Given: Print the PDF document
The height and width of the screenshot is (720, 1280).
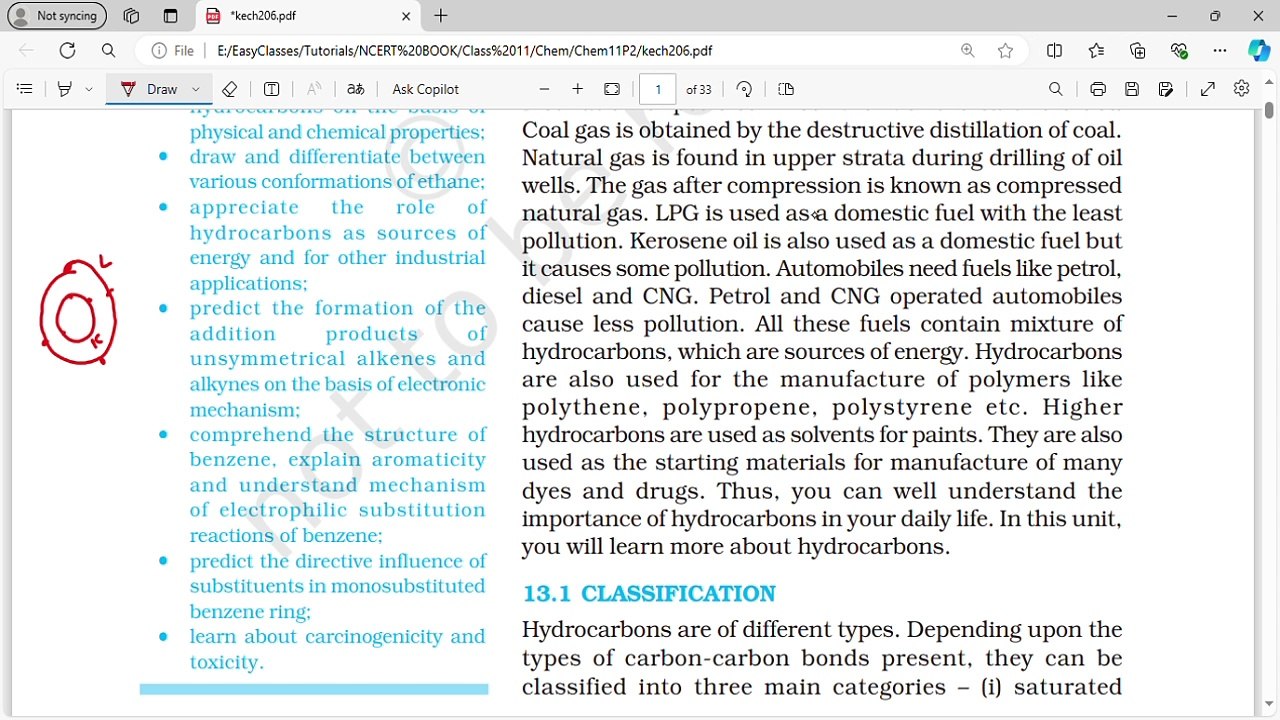Looking at the screenshot, I should click(1098, 89).
